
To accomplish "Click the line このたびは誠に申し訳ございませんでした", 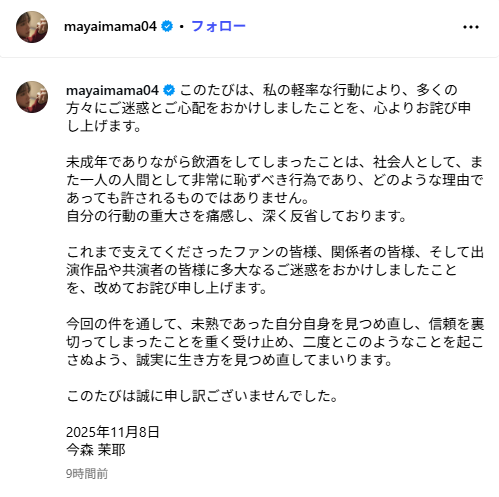I will (203, 396).
